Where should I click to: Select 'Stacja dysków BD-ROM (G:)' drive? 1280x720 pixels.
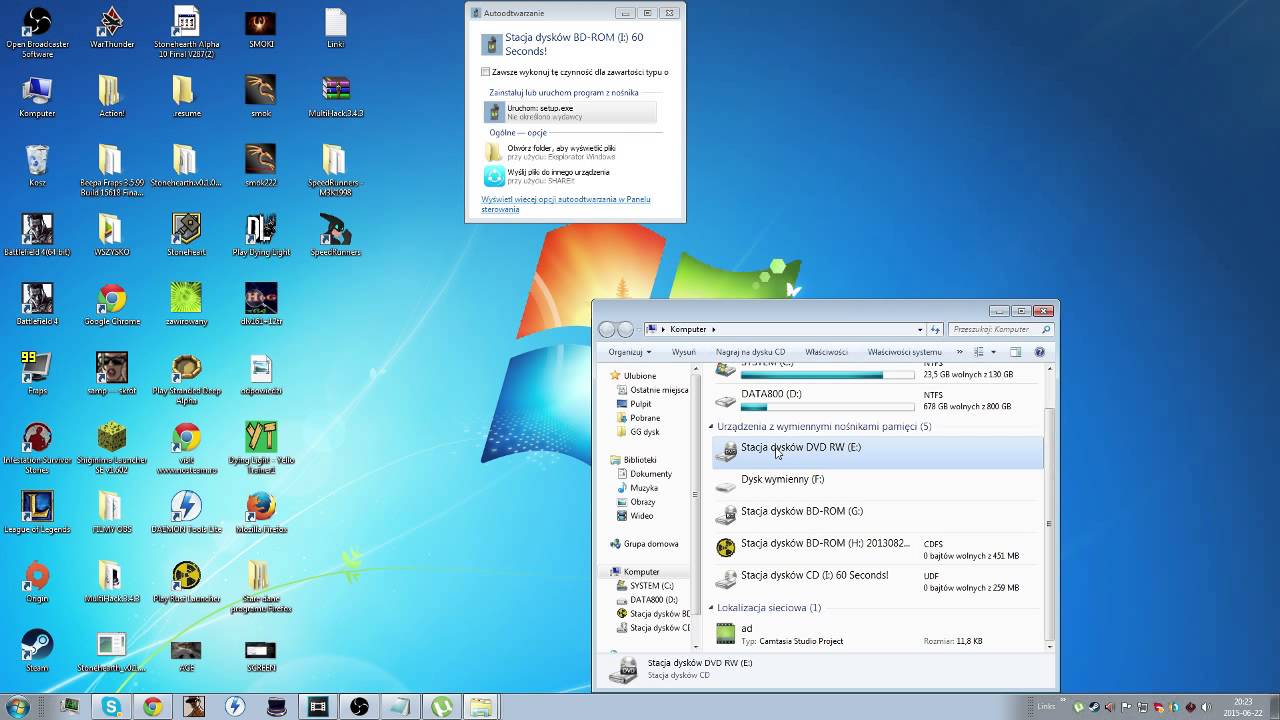click(x=876, y=517)
